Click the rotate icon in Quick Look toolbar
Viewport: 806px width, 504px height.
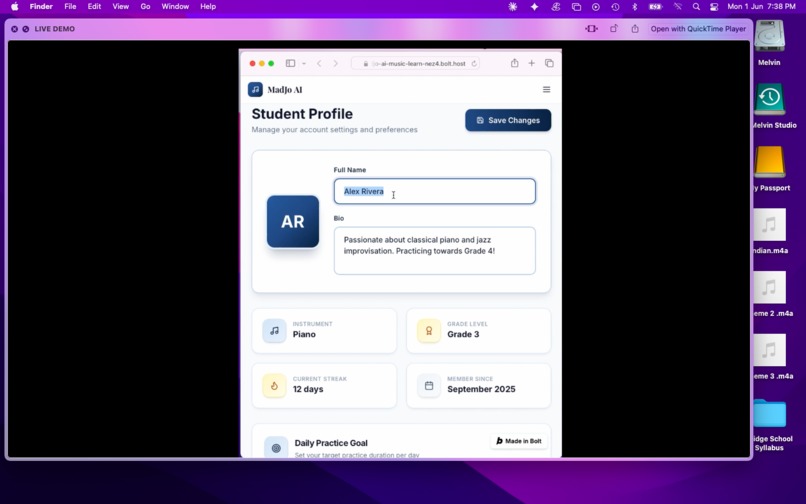pos(614,29)
